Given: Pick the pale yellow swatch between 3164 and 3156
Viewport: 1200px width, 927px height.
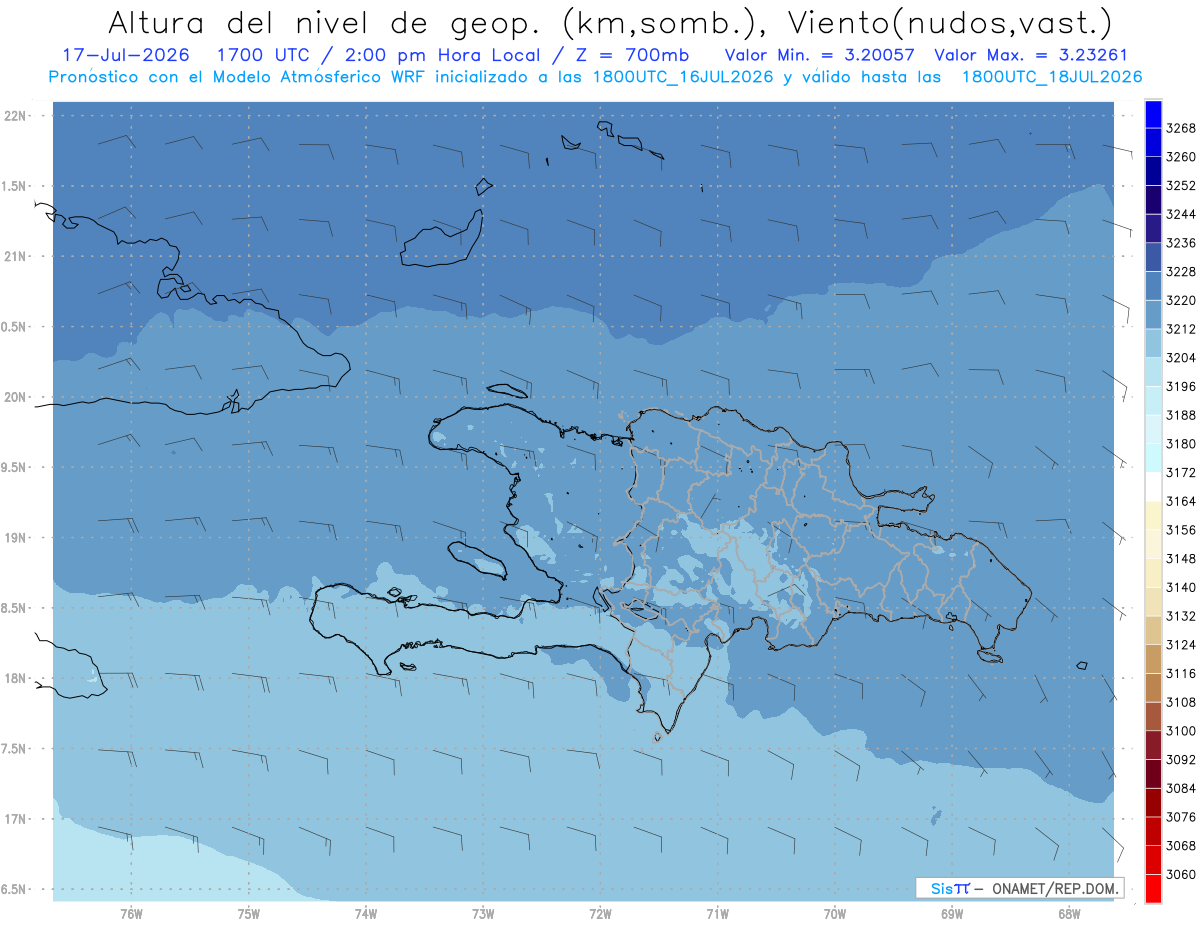Looking at the screenshot, I should (1152, 515).
